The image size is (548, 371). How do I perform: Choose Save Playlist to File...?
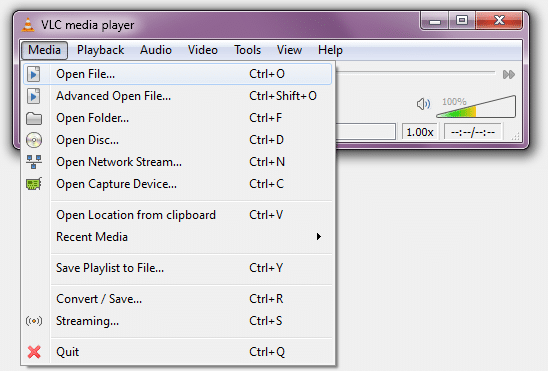(x=178, y=268)
